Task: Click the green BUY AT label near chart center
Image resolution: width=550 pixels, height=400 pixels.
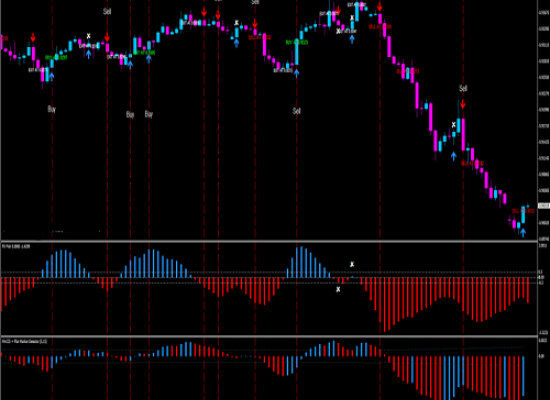Action: click(x=297, y=42)
